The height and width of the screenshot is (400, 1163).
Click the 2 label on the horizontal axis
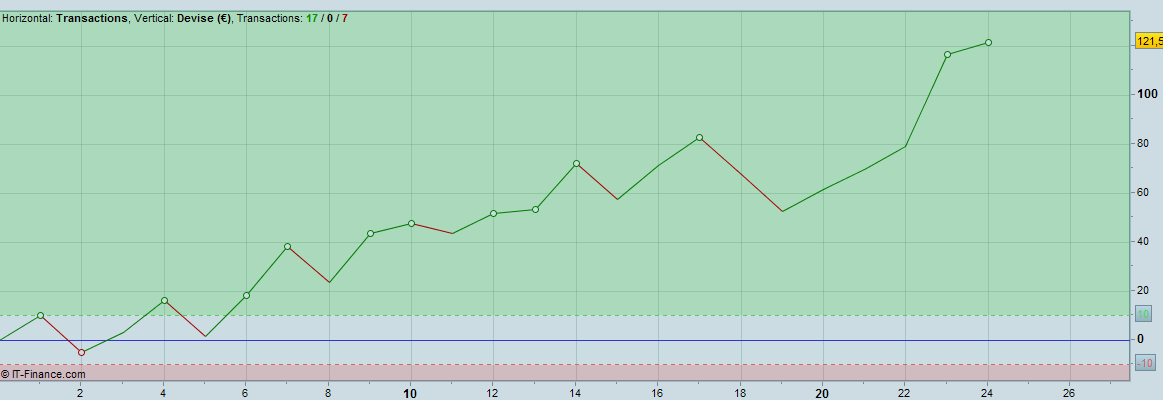[81, 393]
